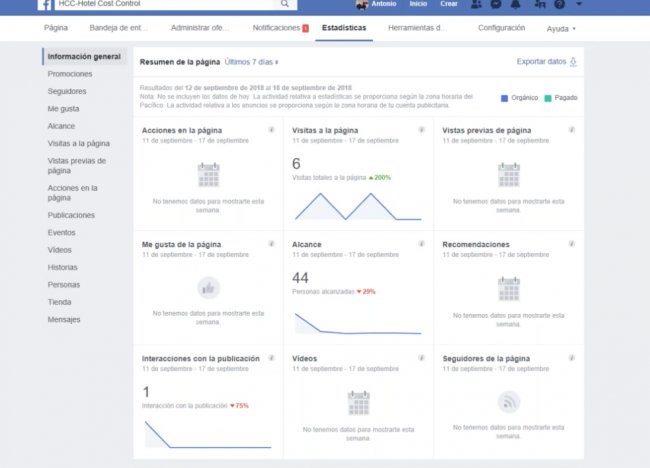Screen dimensions: 650x468
Task: Click the help question mark icon
Action: click(x=559, y=4)
